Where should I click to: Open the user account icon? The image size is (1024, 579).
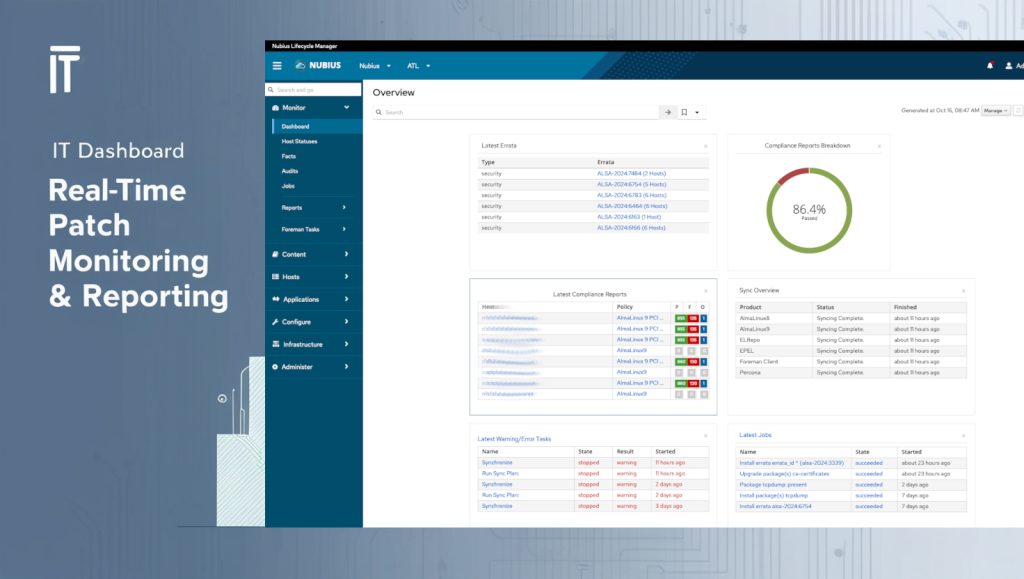(x=1009, y=66)
